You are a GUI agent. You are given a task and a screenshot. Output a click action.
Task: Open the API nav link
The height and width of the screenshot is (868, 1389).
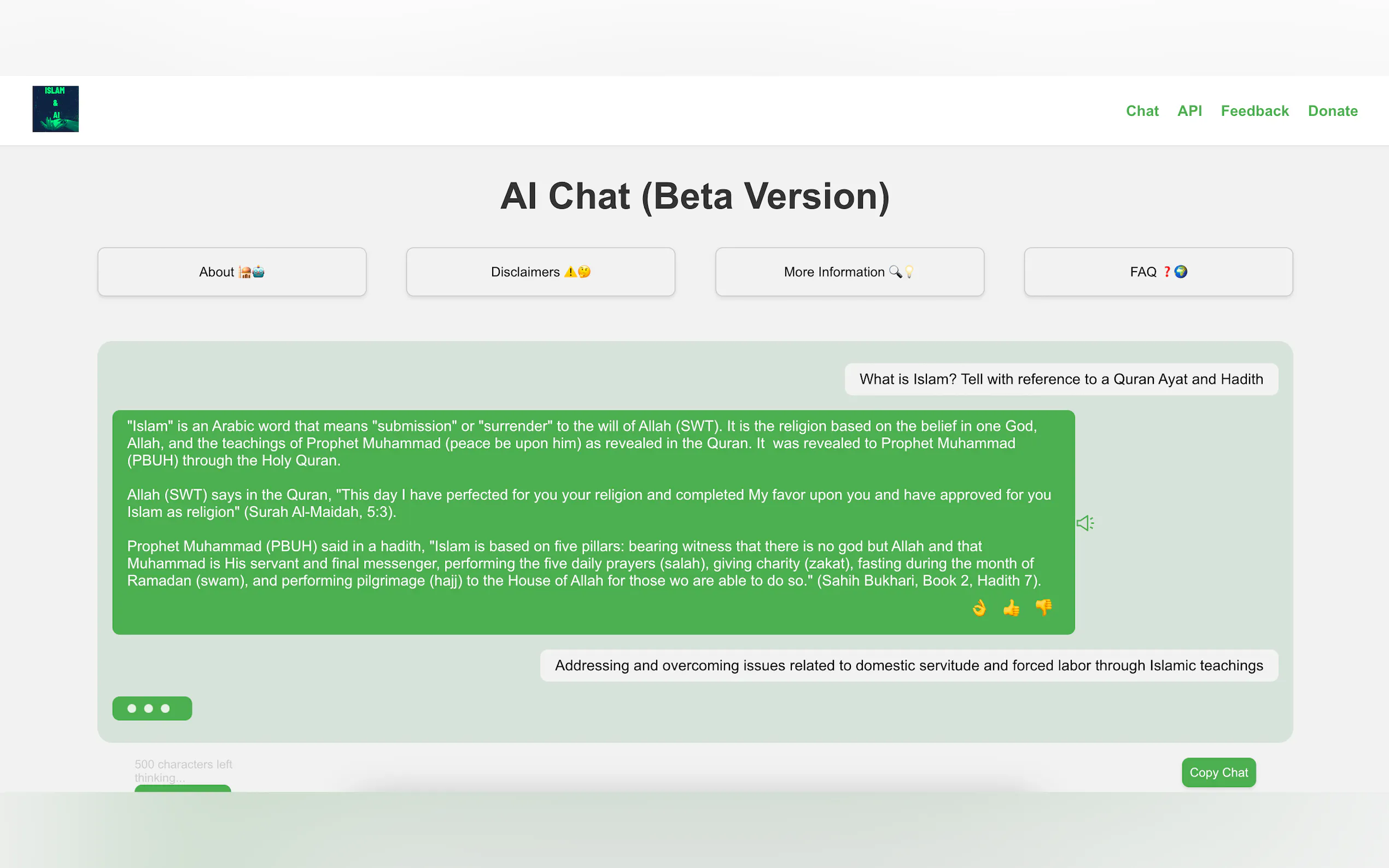click(x=1189, y=111)
